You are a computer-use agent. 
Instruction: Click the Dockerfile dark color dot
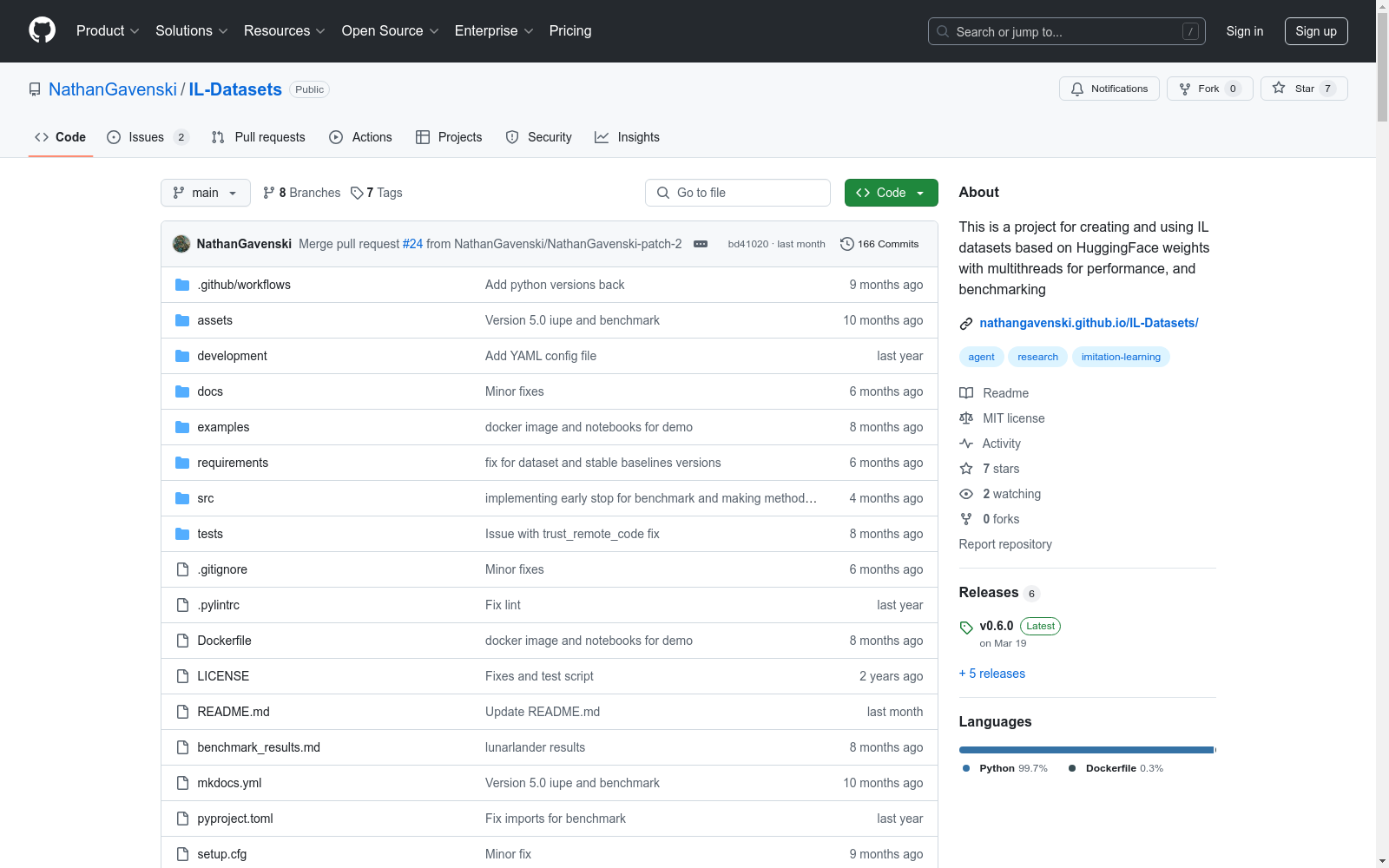1072,768
